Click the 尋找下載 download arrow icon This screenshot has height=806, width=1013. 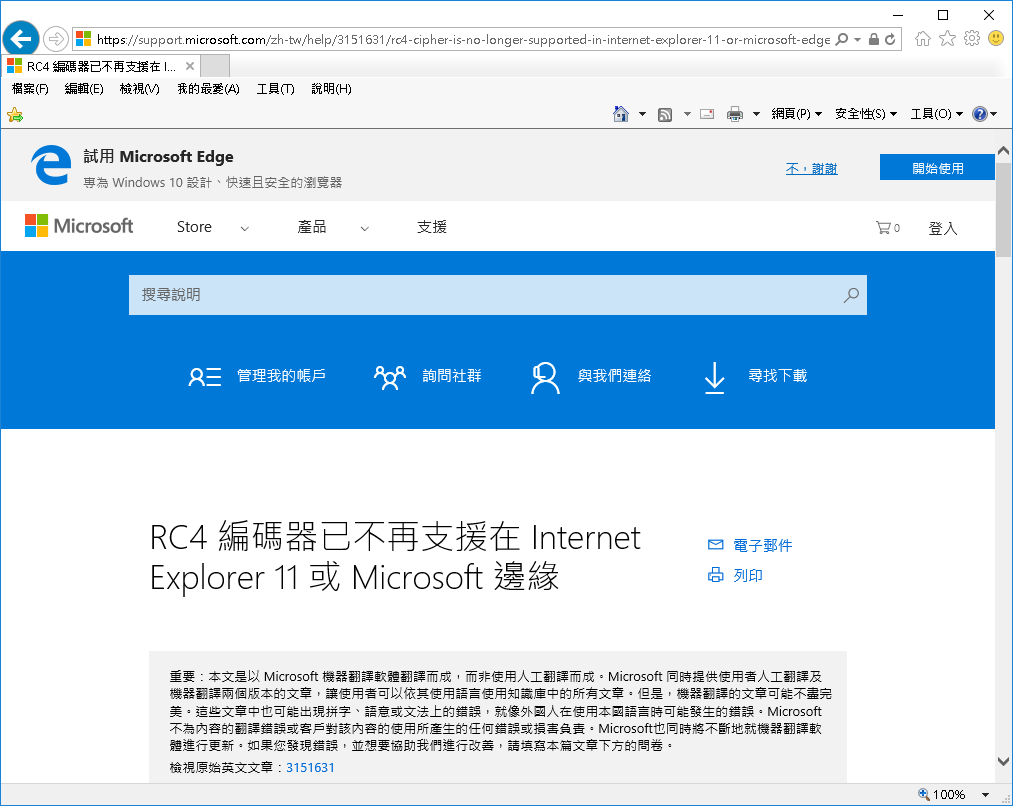click(x=715, y=378)
